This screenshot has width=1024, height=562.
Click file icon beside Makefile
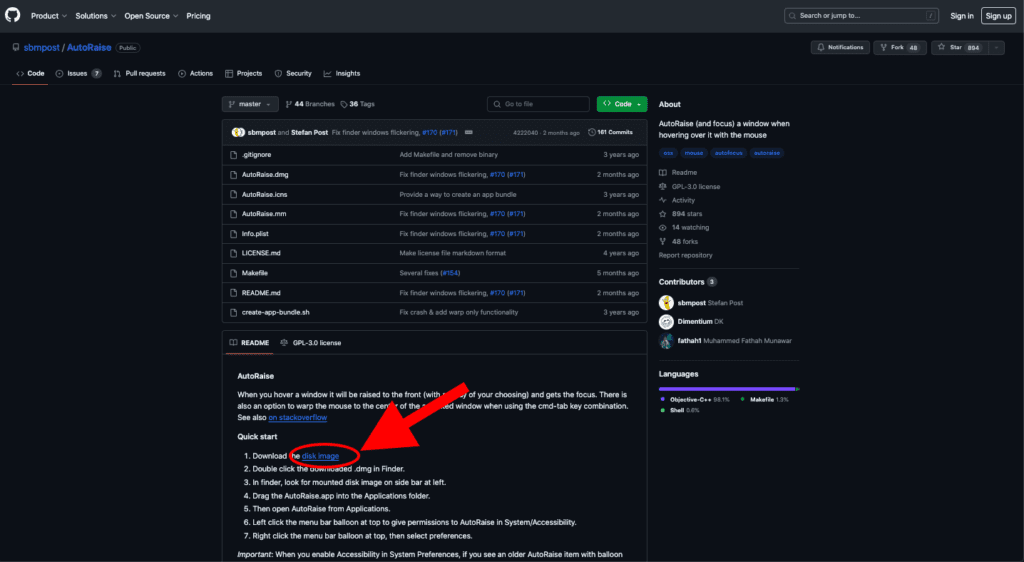click(233, 273)
